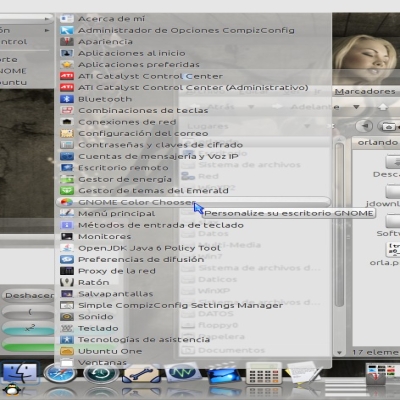Click the file manager sidebar scrollbar
Image resolution: width=400 pixels, height=400 pixels.
coord(339,225)
